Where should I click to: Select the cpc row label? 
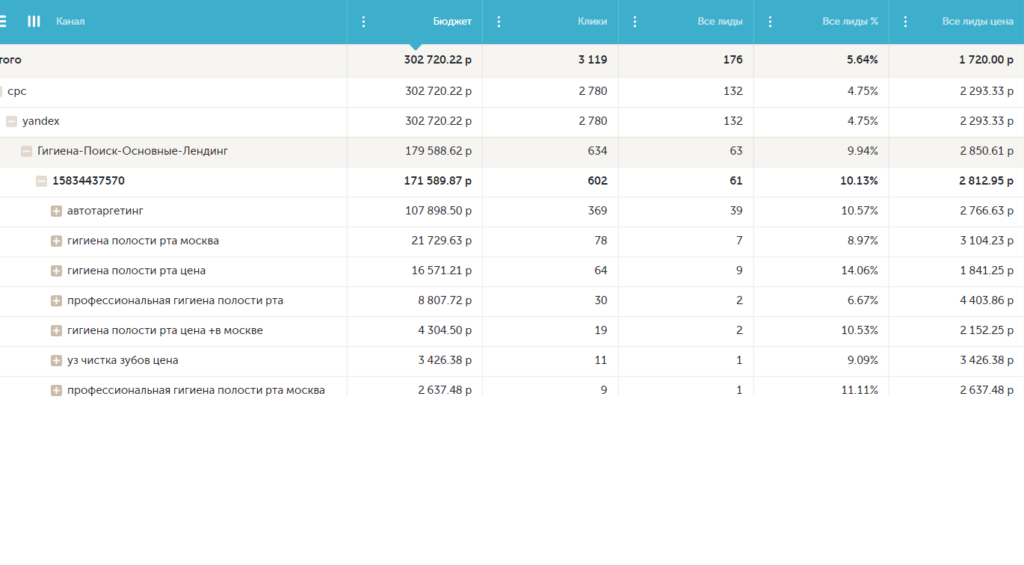click(17, 91)
